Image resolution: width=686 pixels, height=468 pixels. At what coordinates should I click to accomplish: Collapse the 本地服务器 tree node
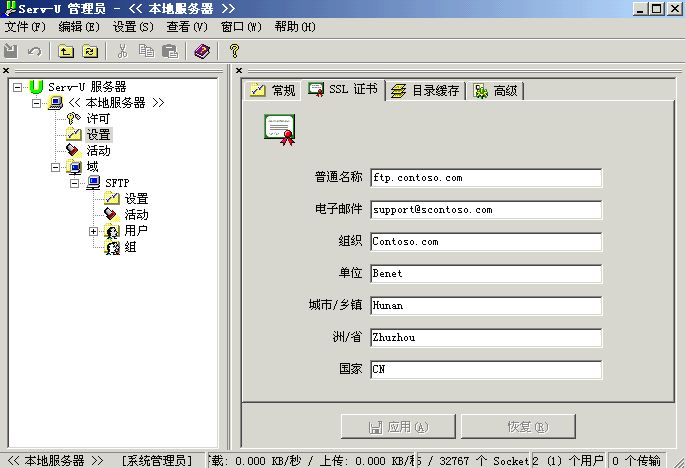36,103
